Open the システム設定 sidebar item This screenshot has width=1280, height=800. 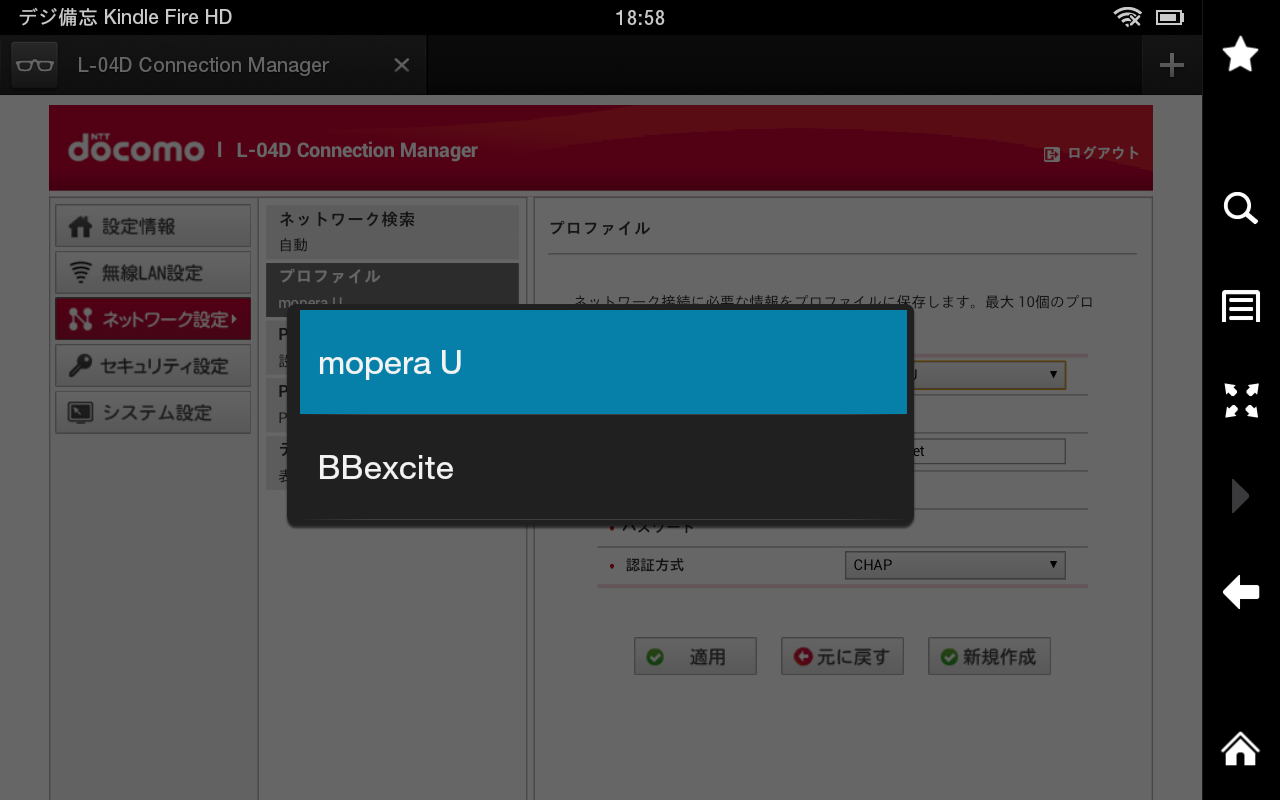[x=153, y=412]
